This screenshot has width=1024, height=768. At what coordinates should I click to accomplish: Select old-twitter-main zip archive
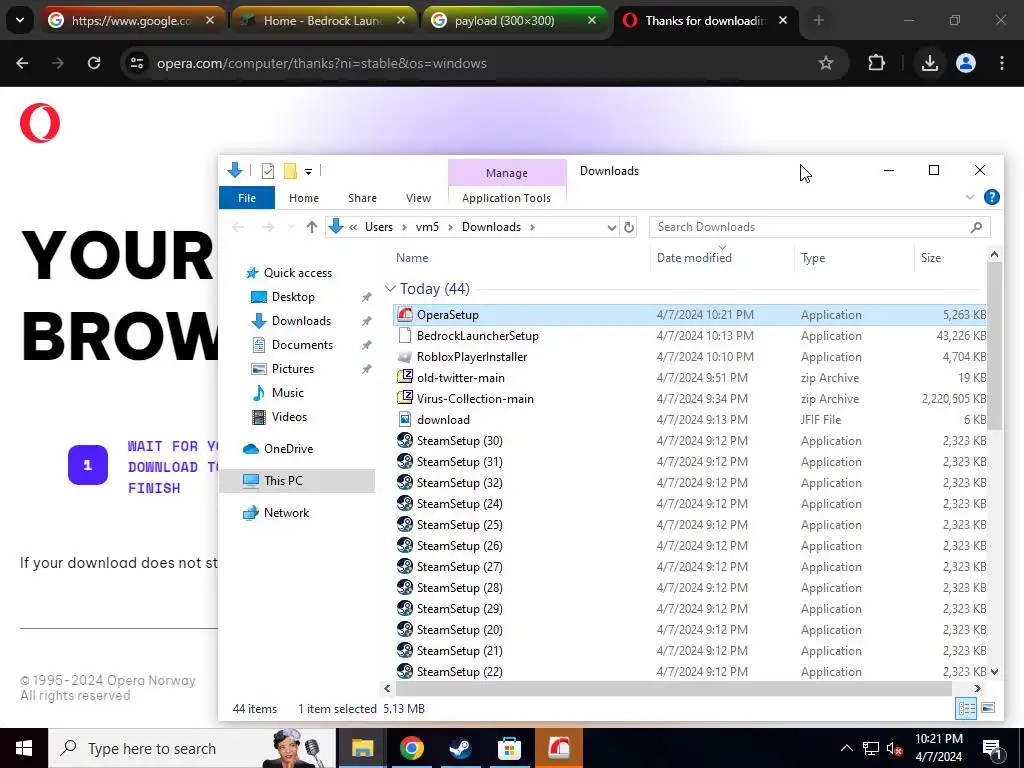[690, 377]
